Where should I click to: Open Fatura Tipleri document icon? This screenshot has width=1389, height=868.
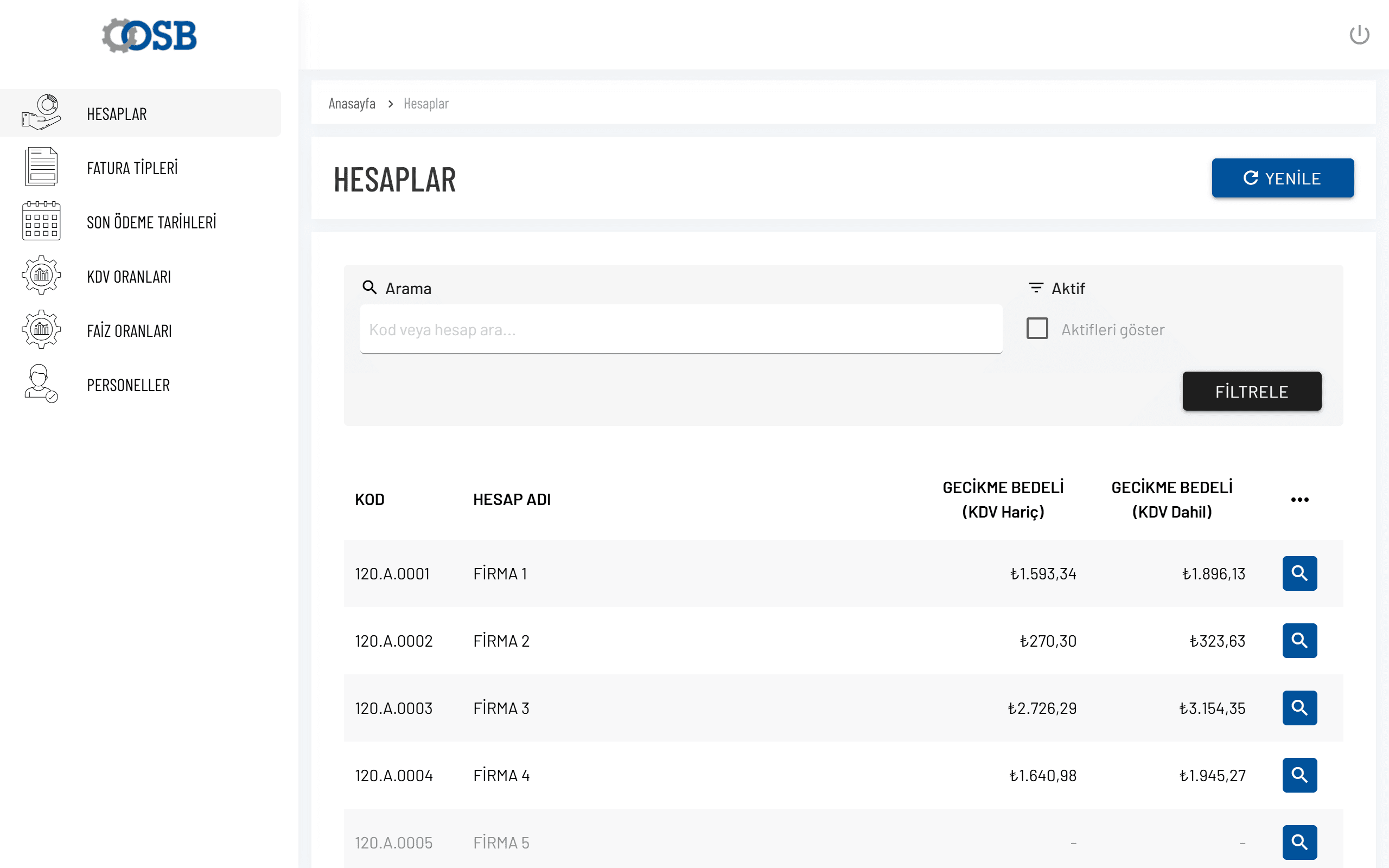[41, 167]
